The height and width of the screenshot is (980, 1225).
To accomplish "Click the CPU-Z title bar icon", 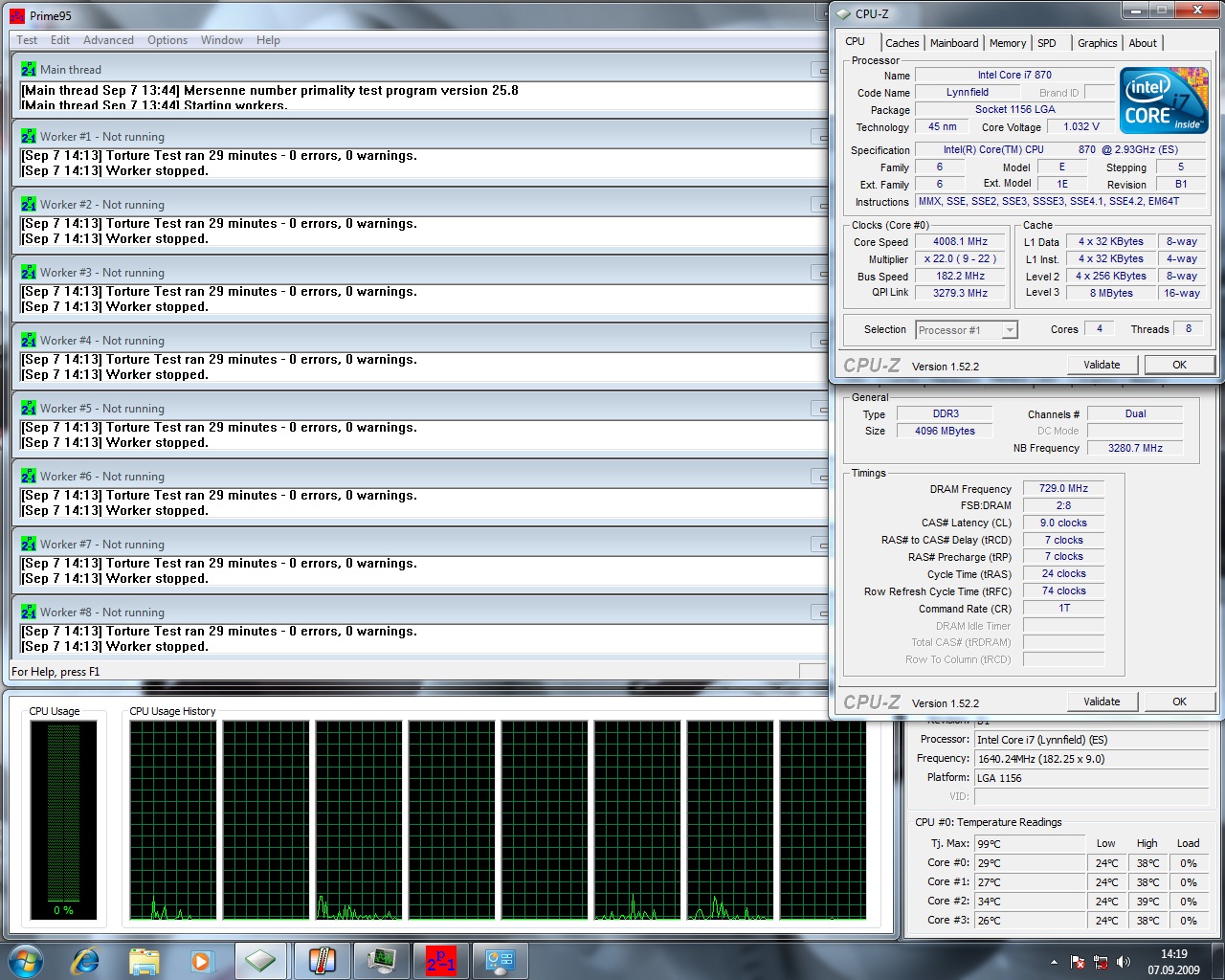I will click(x=842, y=13).
